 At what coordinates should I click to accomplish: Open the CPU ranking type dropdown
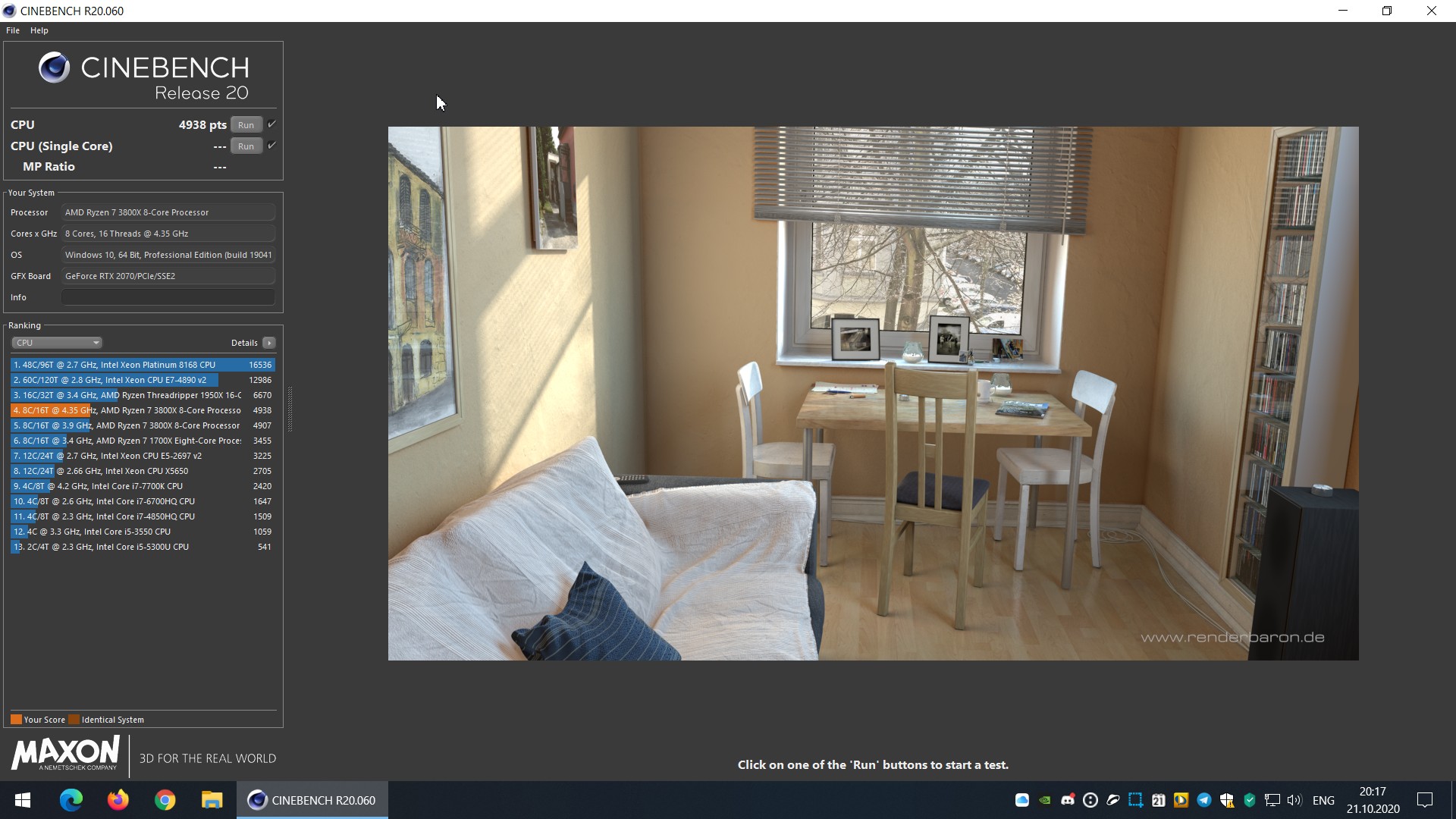pyautogui.click(x=57, y=343)
